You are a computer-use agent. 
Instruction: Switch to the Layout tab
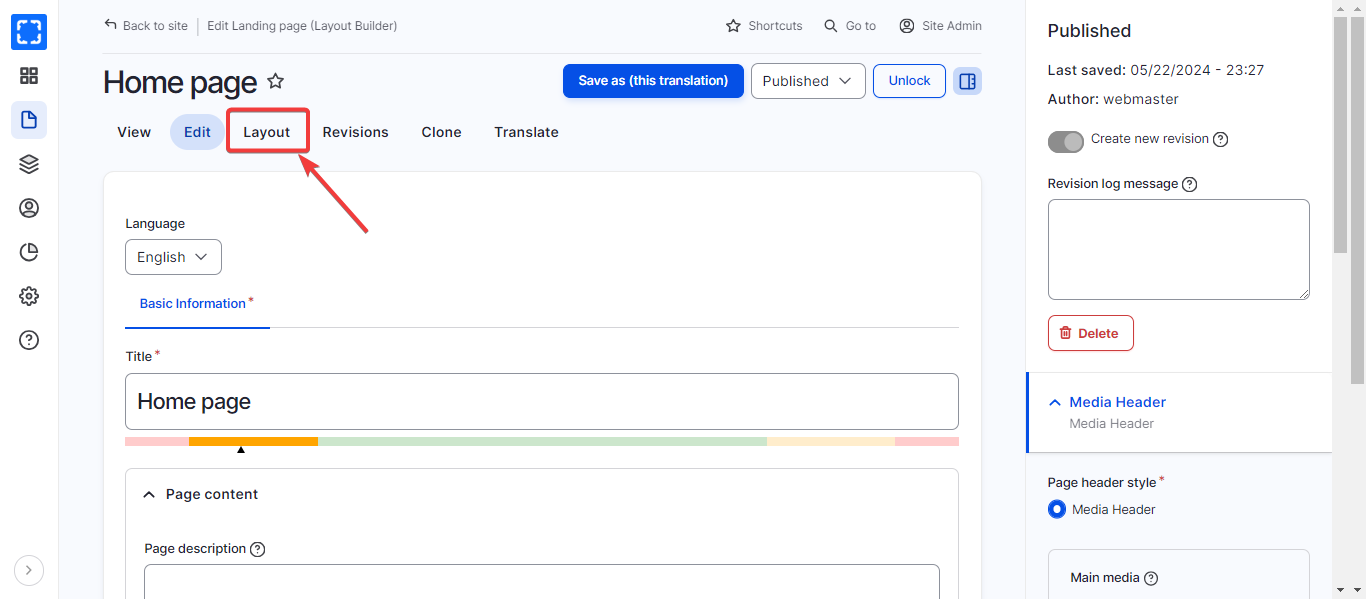(267, 132)
